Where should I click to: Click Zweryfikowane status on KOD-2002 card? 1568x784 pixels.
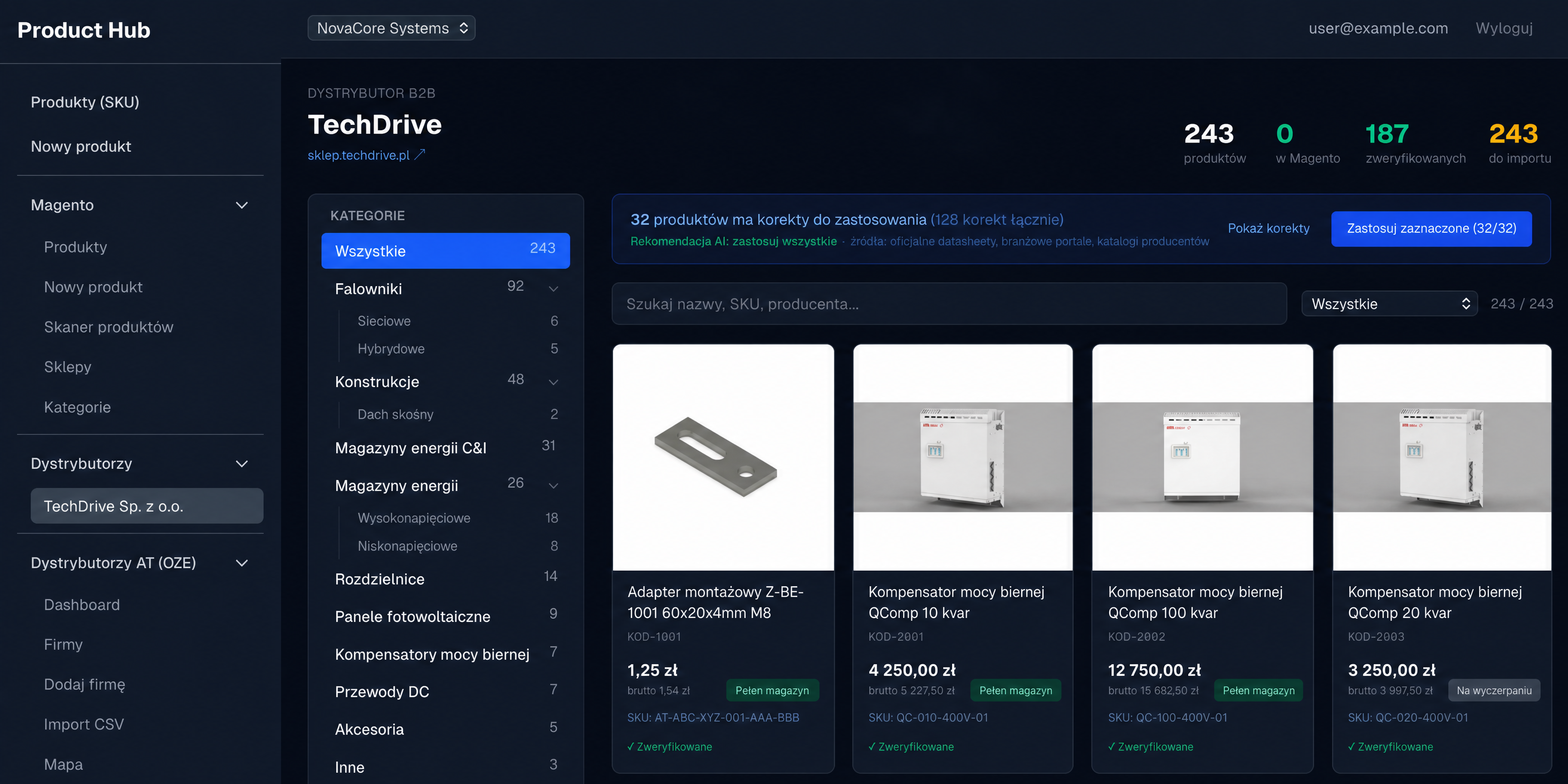tap(1150, 747)
